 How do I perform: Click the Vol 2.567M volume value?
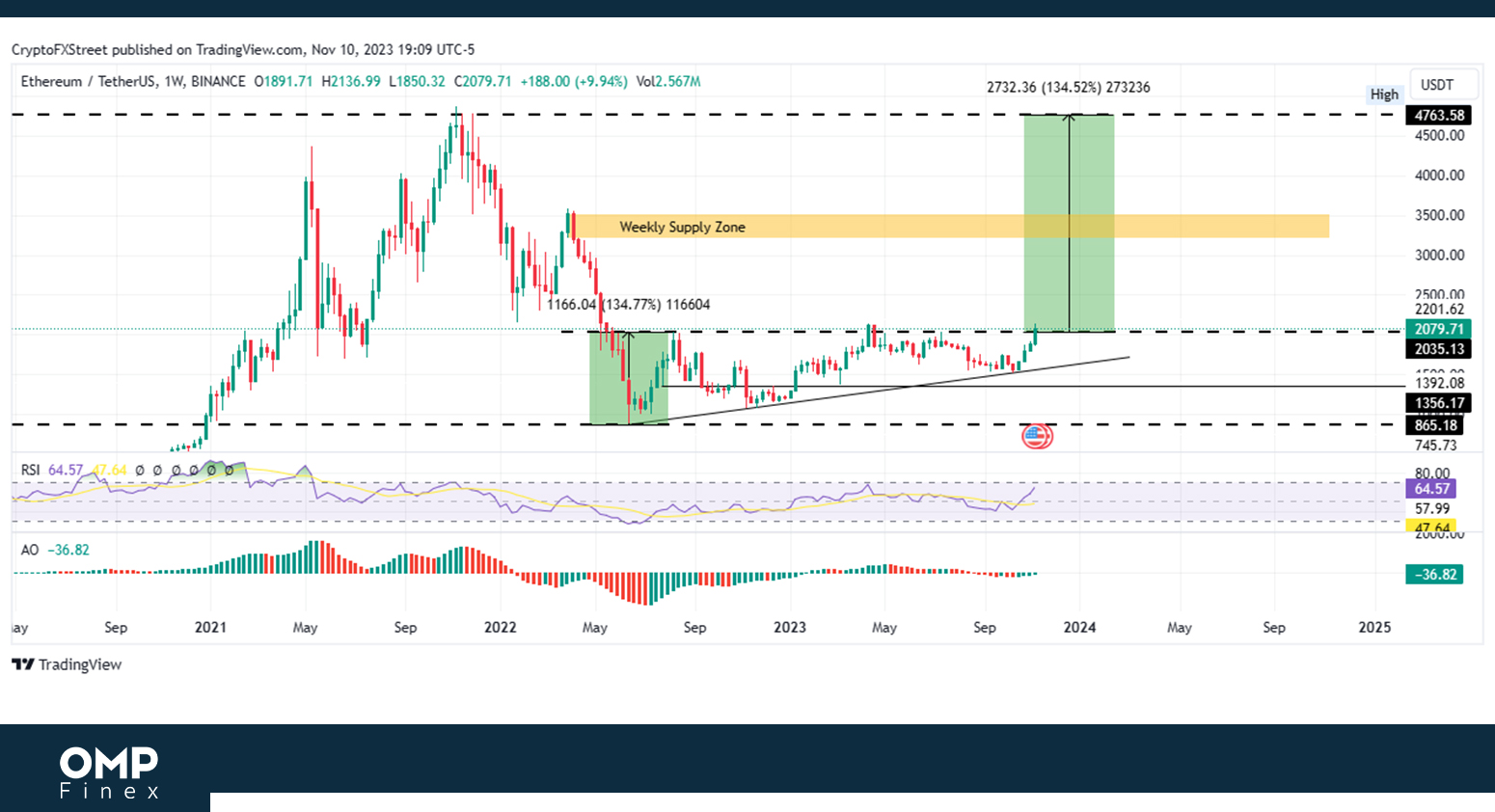668,82
